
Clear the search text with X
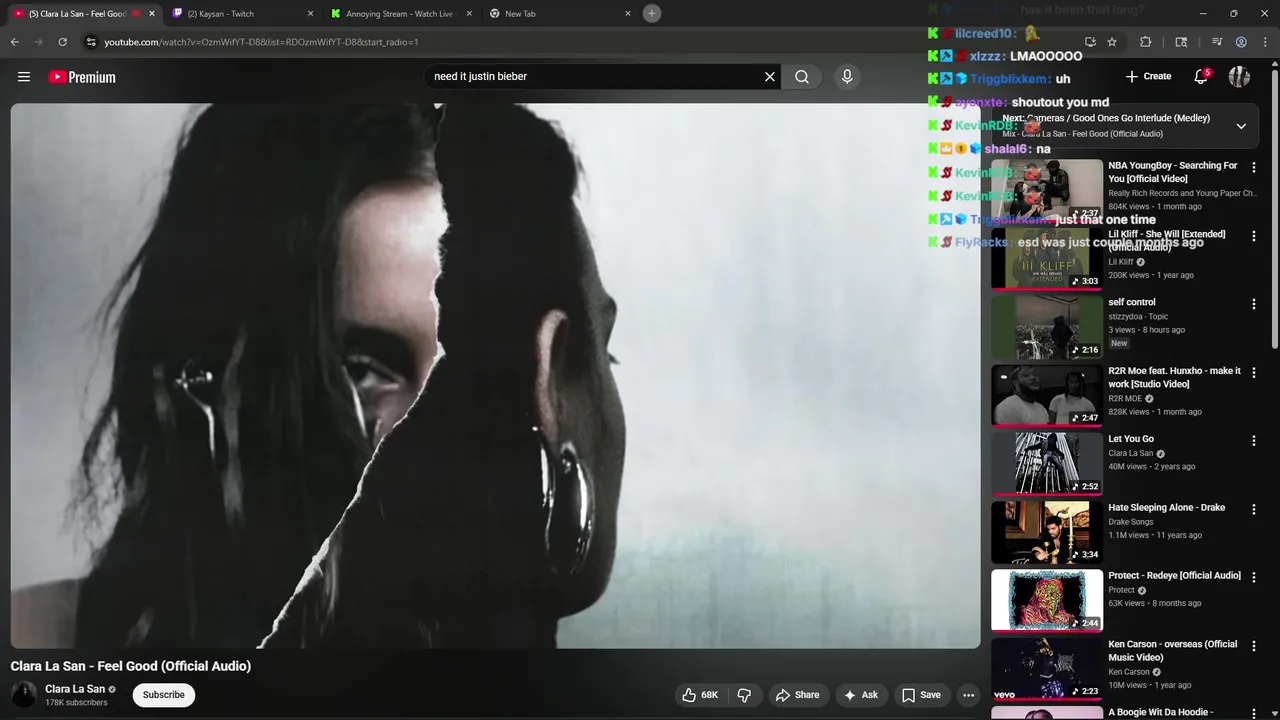point(770,77)
